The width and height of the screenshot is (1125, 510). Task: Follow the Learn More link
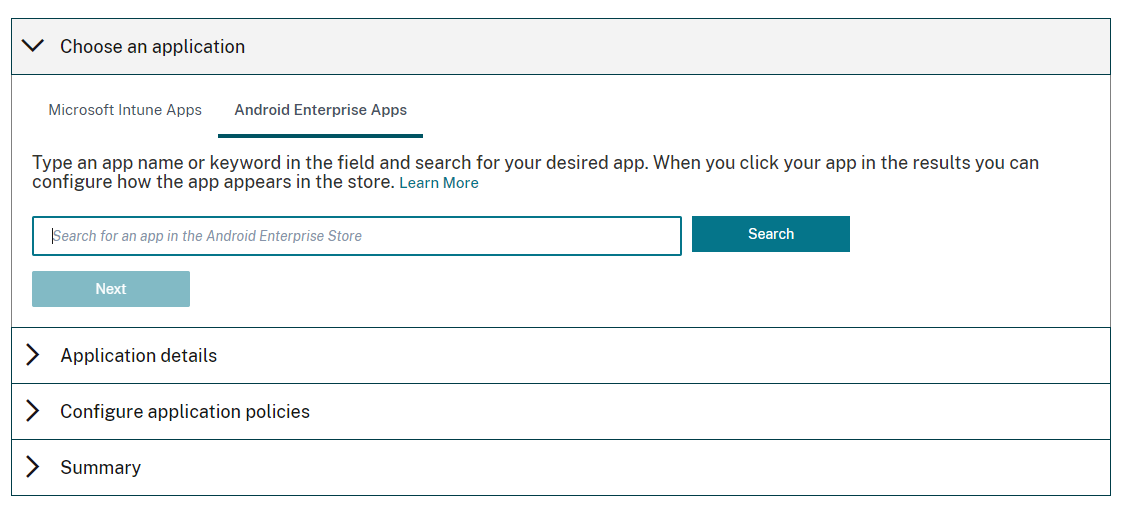click(439, 183)
